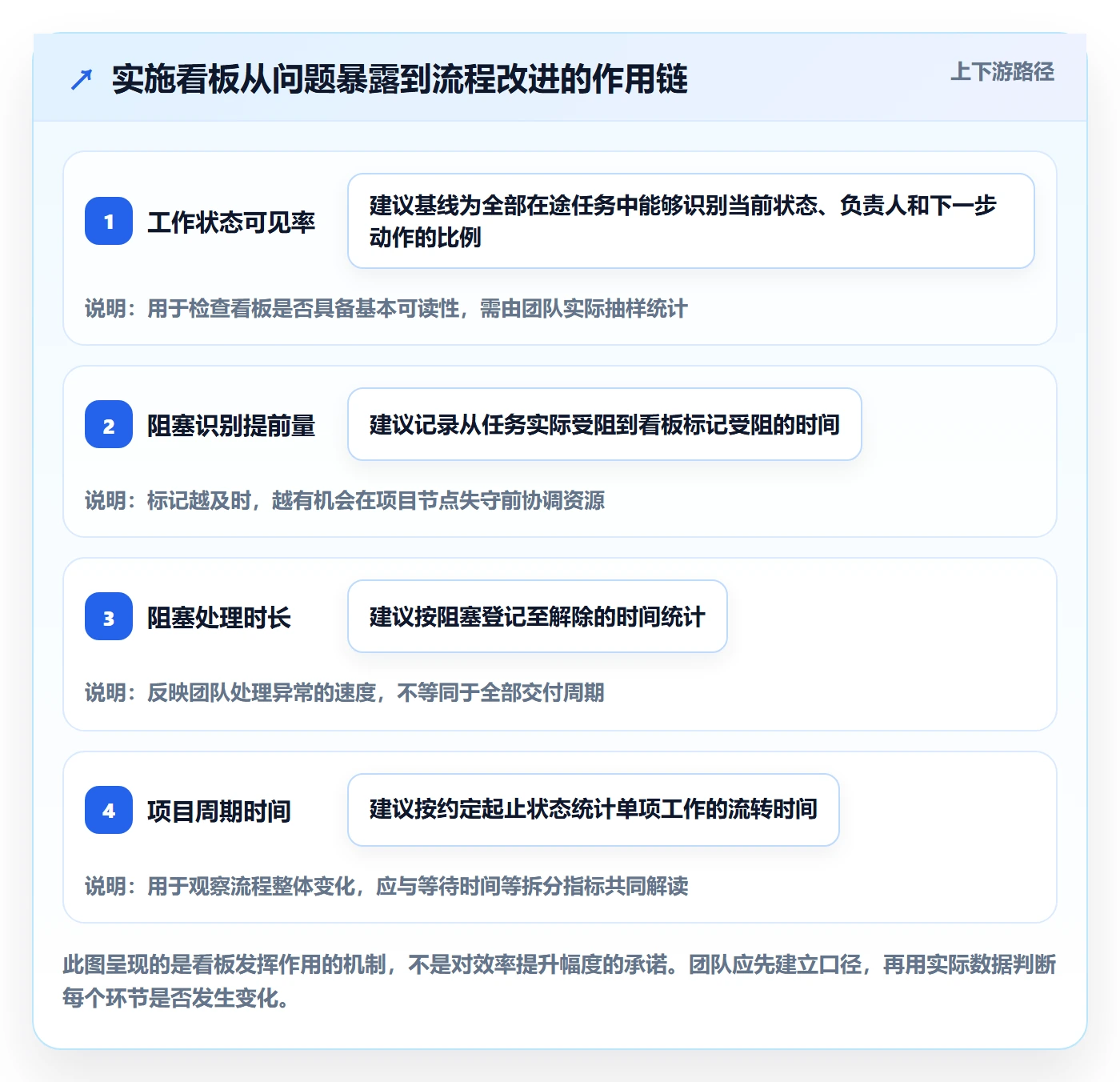The height and width of the screenshot is (1082, 1120).
Task: Click the title 实施看板从问题暴露到流程改进的作用链
Action: coord(400,79)
